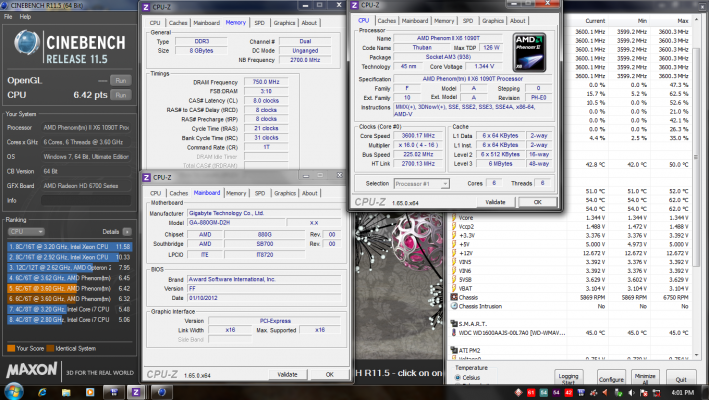Open Caches tab in front CPU-Z window
Viewport: 709px width, 400px height.
point(387,21)
